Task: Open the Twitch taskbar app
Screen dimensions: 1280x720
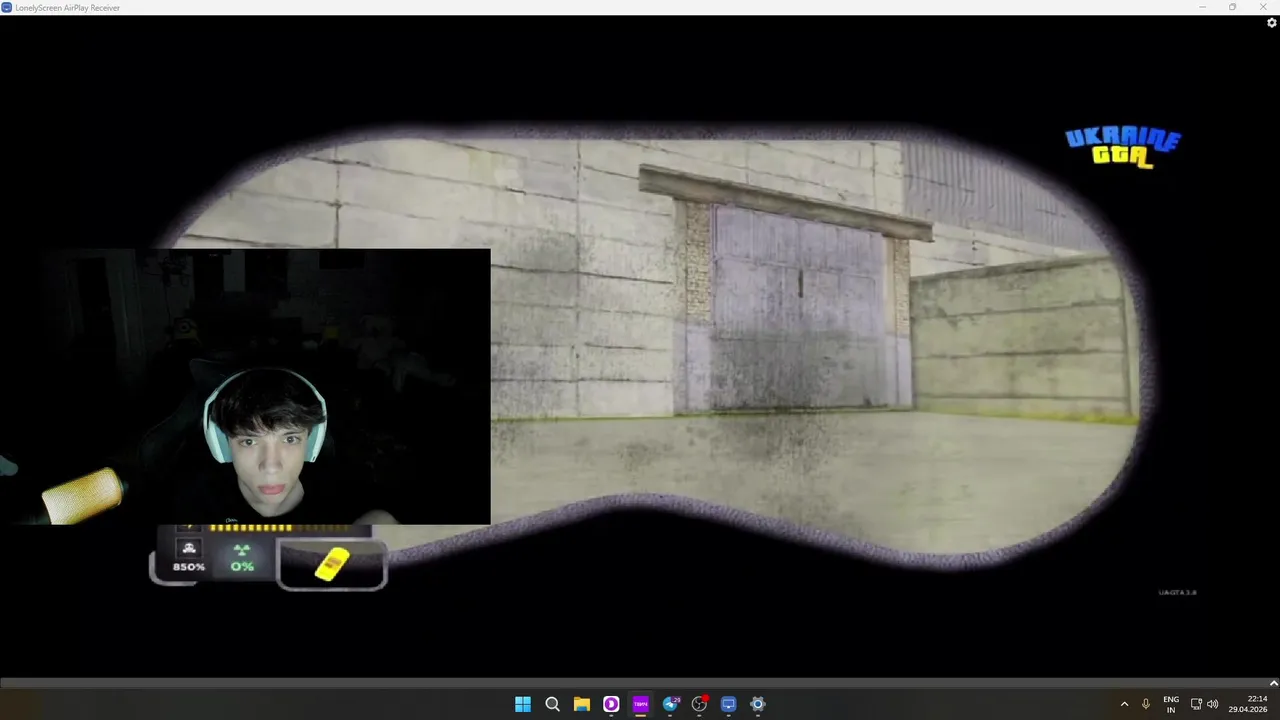Action: tap(640, 704)
